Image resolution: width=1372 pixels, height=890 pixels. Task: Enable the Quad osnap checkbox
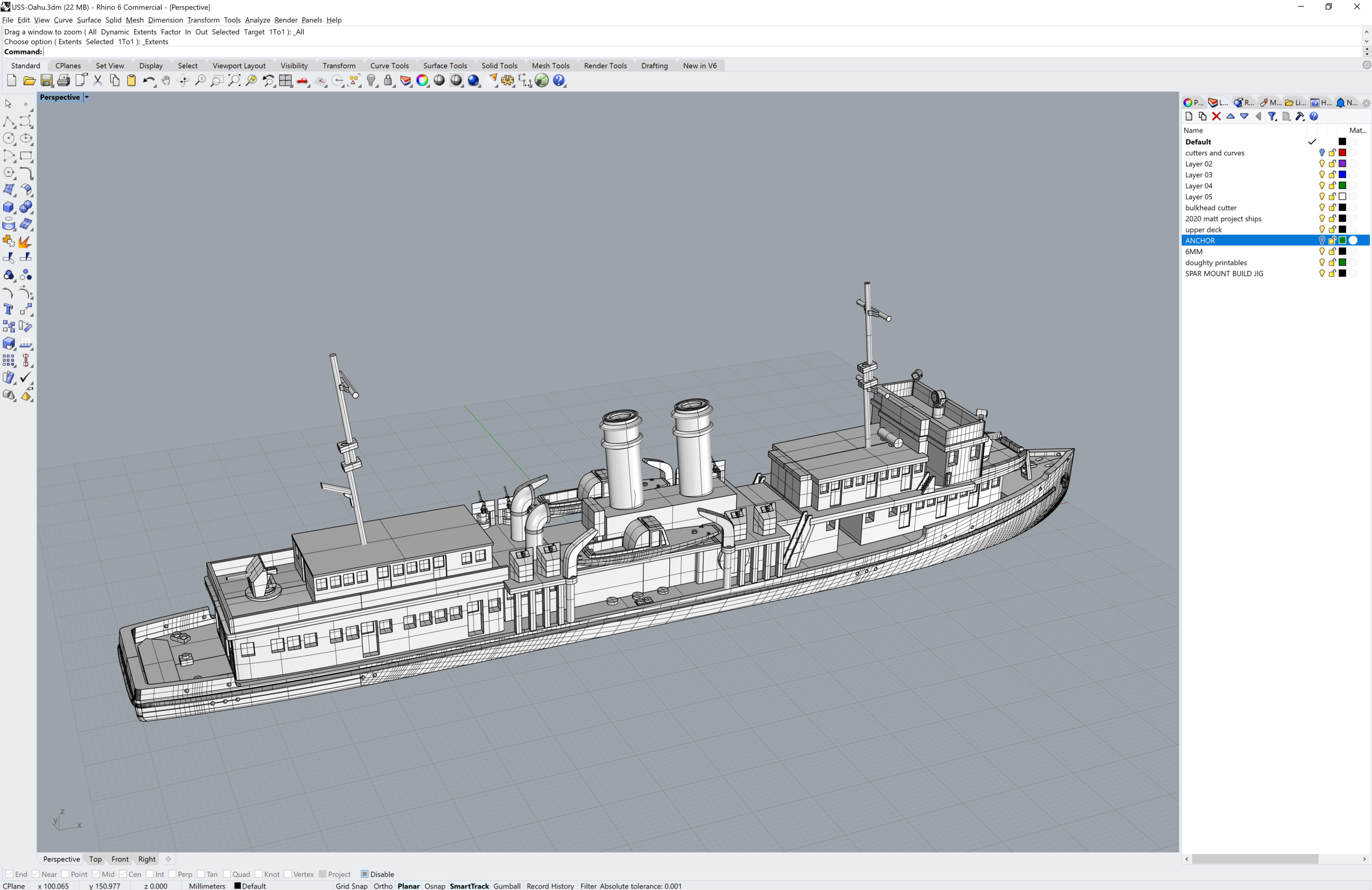(227, 875)
